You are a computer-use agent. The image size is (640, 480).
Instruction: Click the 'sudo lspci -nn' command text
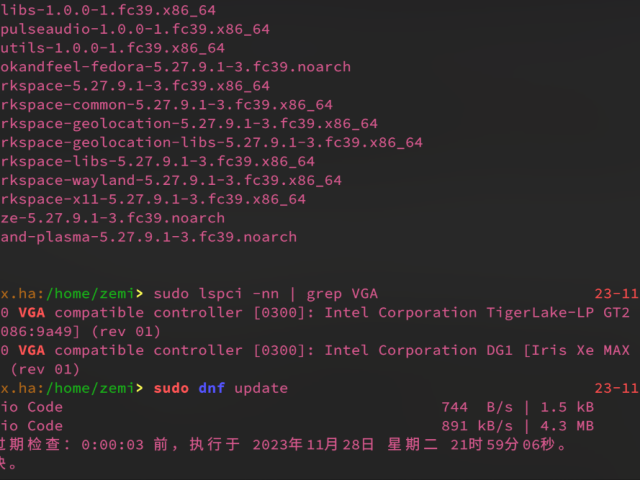point(214,294)
